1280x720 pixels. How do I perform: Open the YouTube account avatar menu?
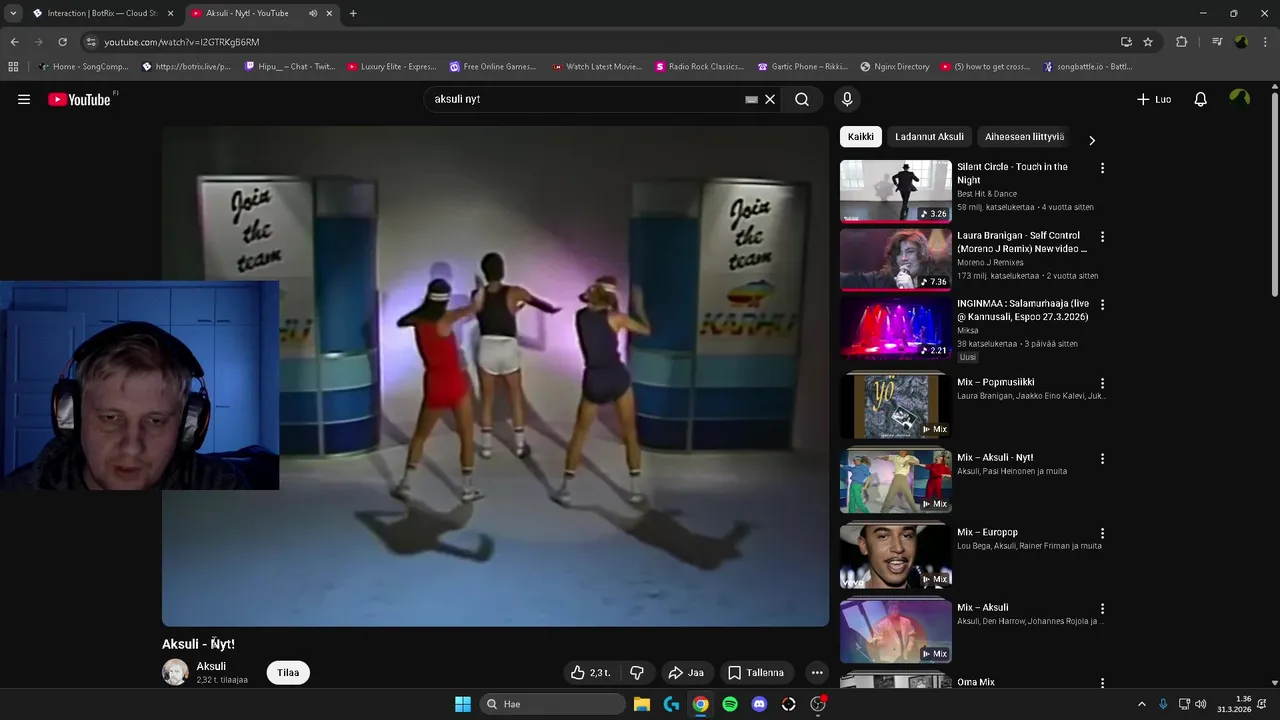tap(1239, 98)
